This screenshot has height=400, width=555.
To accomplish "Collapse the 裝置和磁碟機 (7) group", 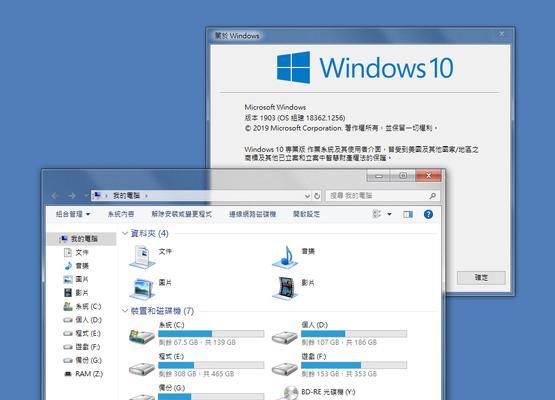I will 125,311.
